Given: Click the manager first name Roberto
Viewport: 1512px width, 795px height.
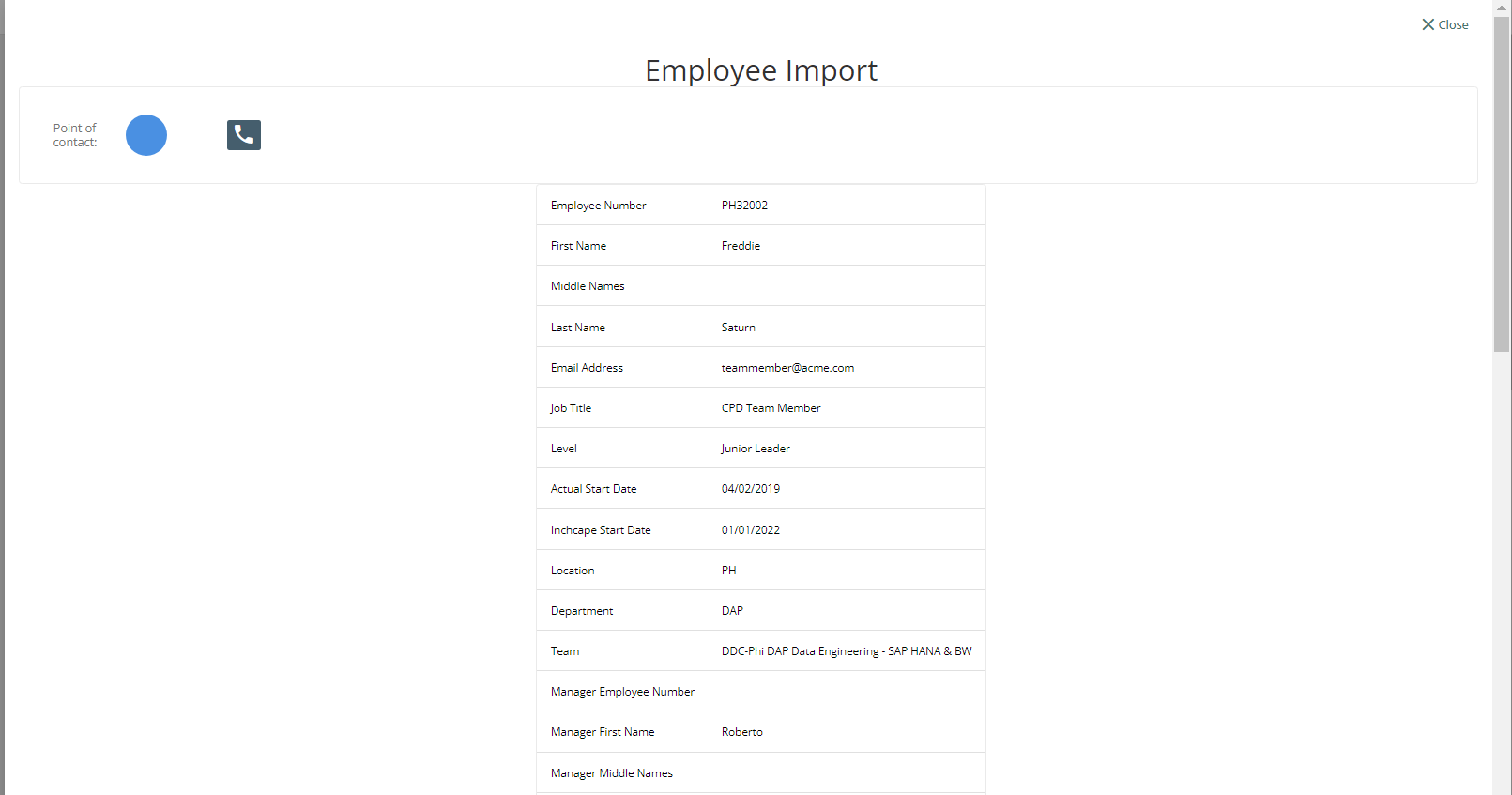Looking at the screenshot, I should pyautogui.click(x=741, y=732).
